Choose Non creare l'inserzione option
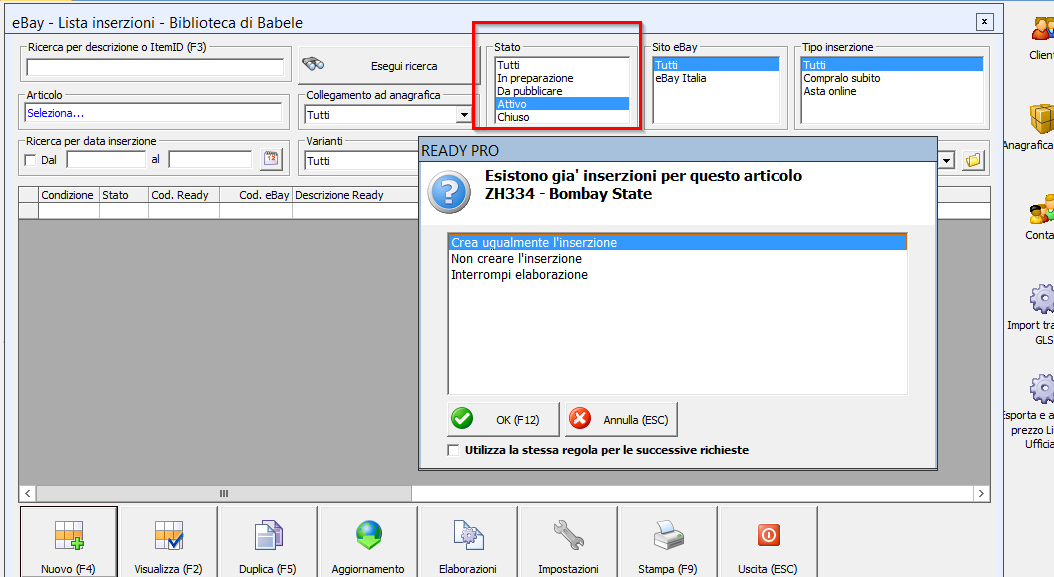This screenshot has height=577, width=1054. tap(678, 258)
